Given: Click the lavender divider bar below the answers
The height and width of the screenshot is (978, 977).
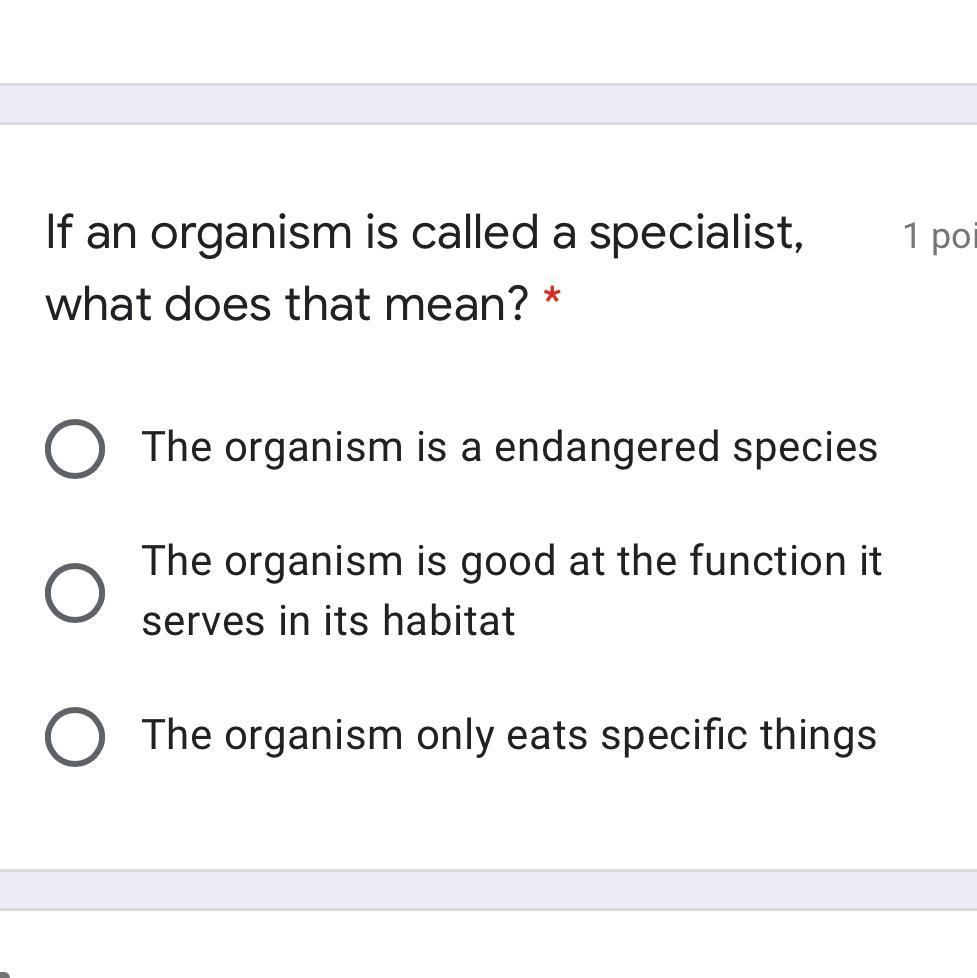Looking at the screenshot, I should click(x=488, y=890).
